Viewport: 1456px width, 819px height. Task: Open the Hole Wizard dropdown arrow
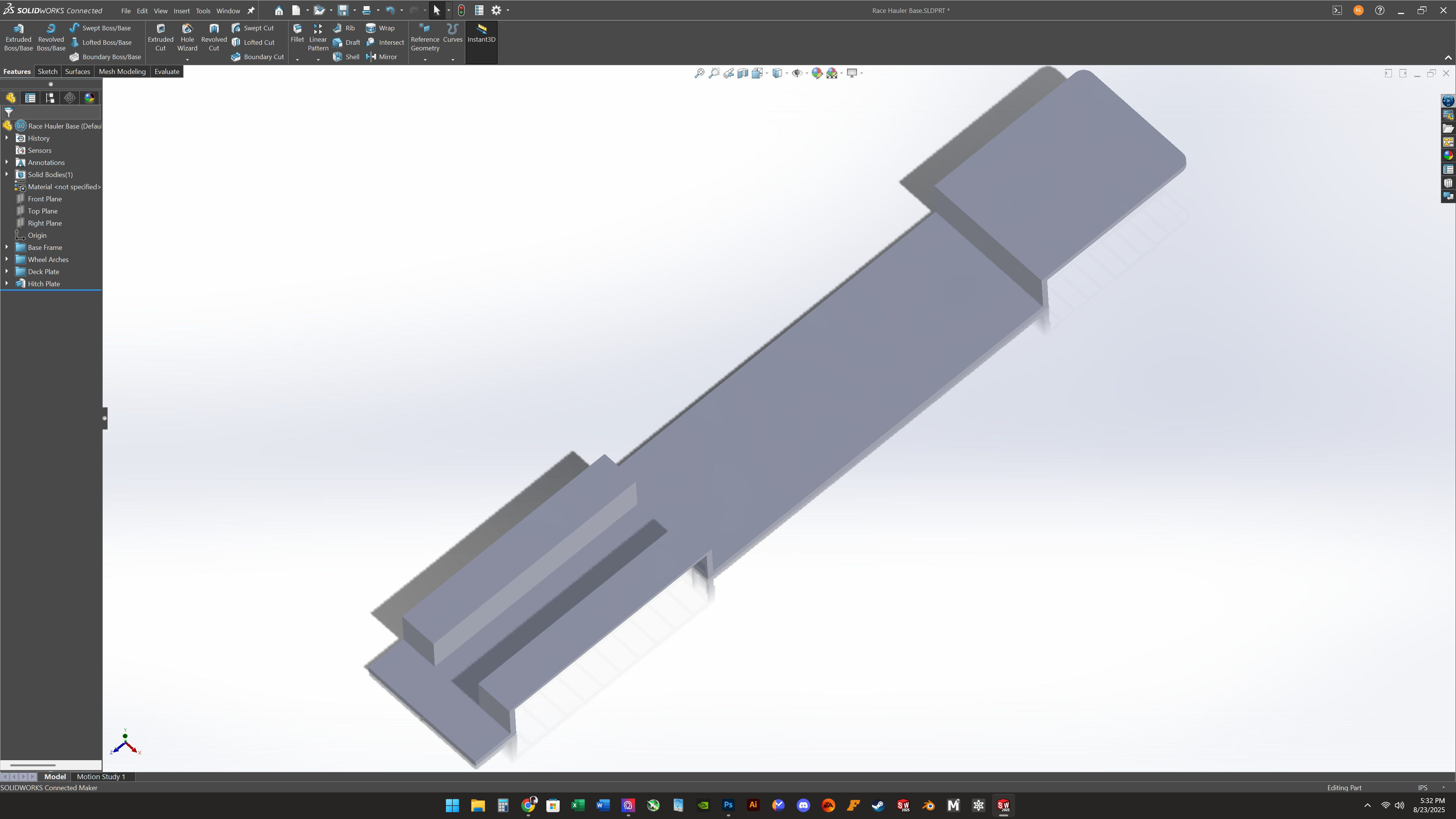187,60
